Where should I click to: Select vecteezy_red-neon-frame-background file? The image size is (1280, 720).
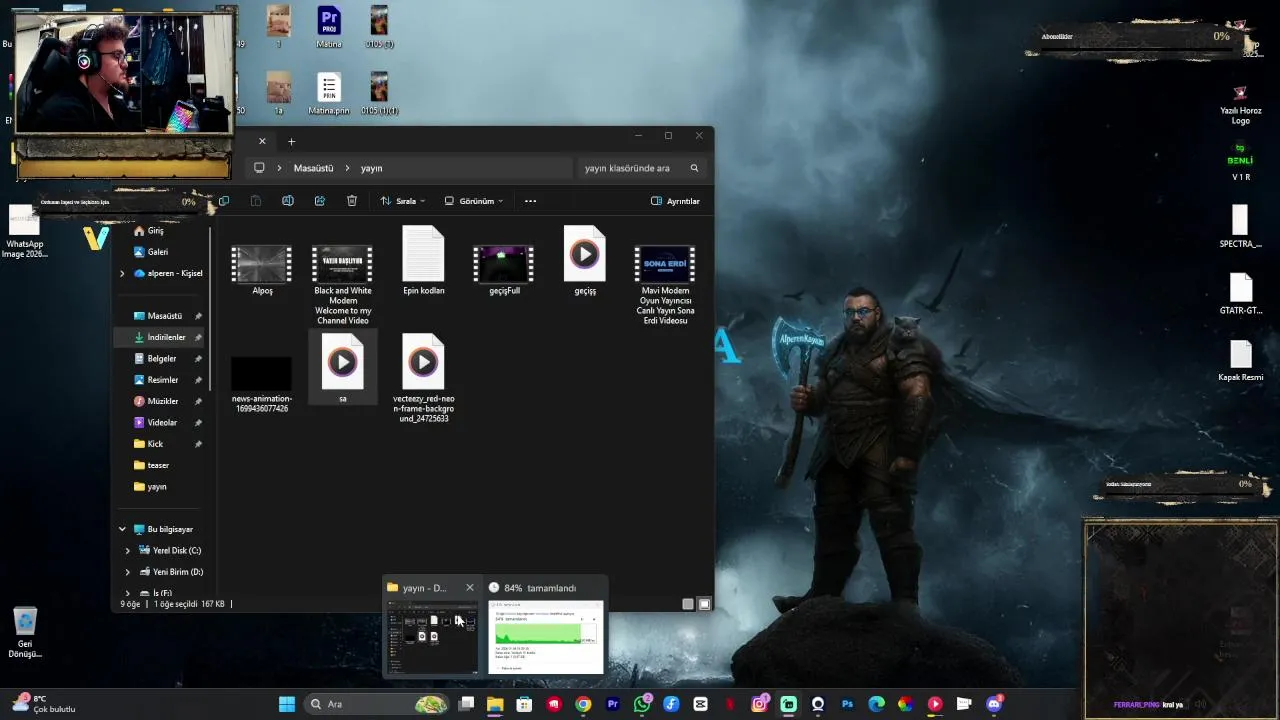(x=423, y=378)
